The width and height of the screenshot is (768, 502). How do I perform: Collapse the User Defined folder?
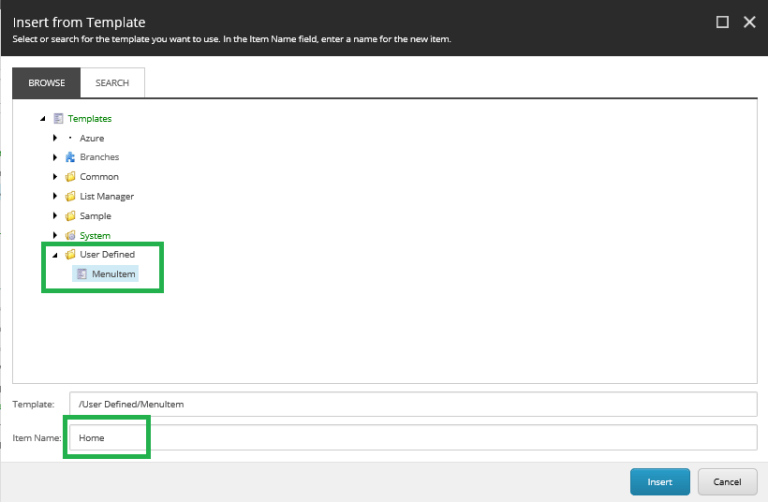coord(55,255)
